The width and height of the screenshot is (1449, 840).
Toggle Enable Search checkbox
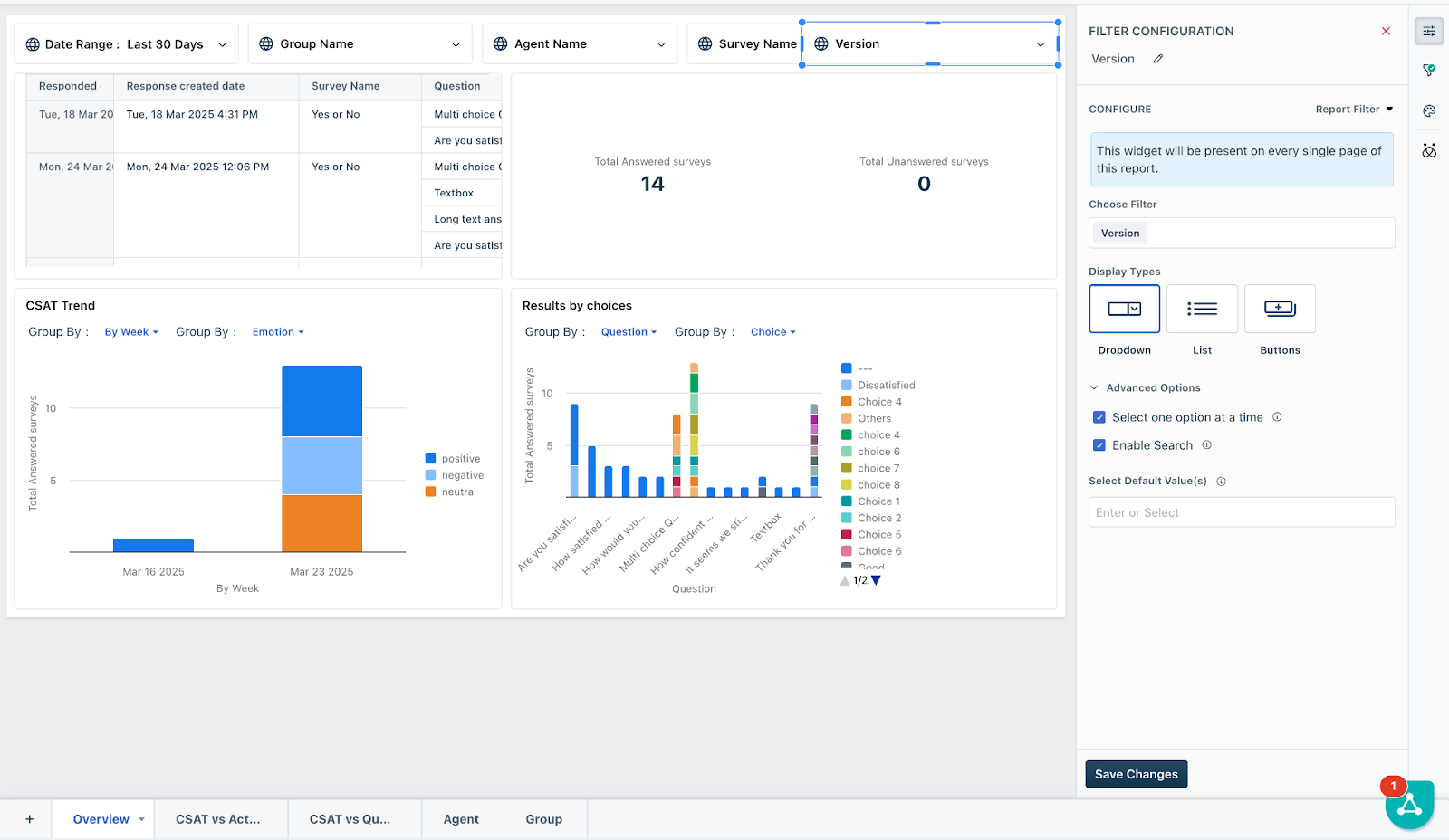1099,445
